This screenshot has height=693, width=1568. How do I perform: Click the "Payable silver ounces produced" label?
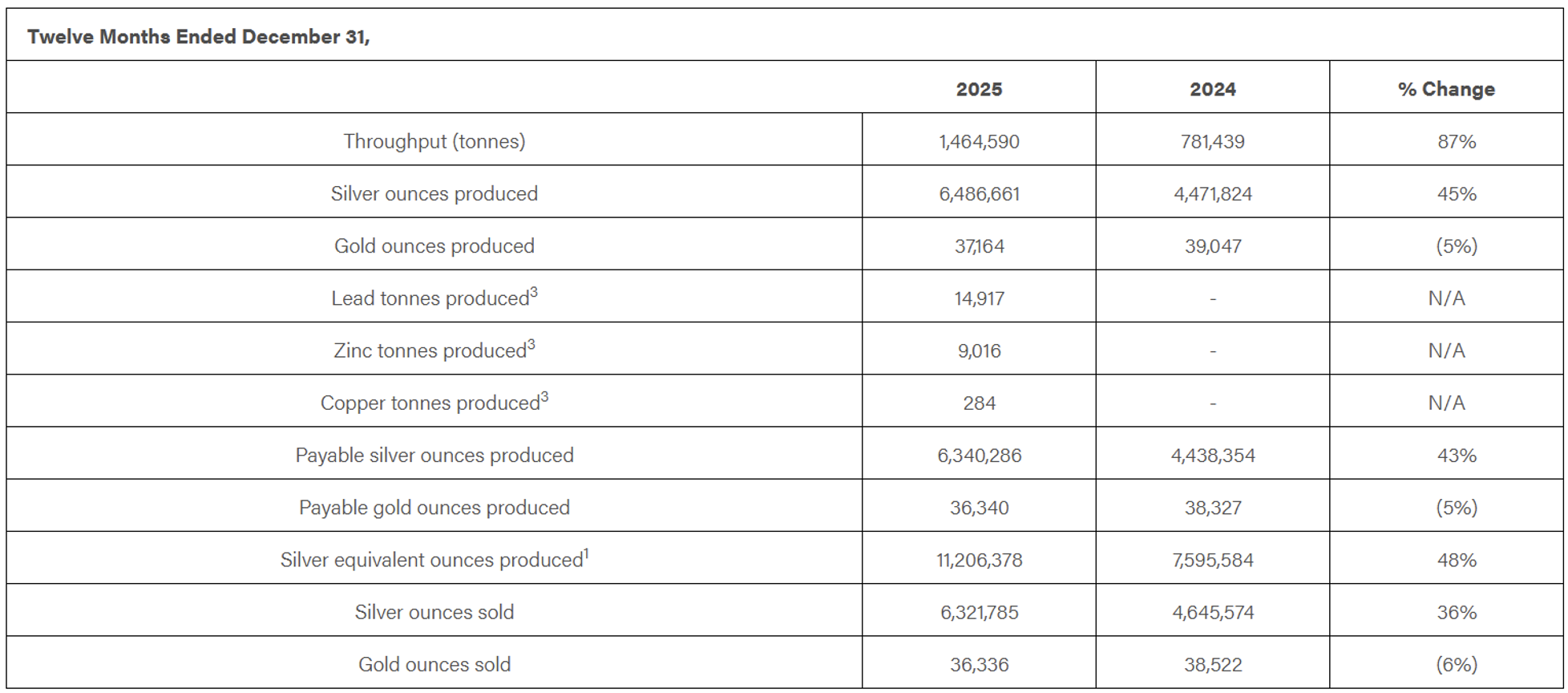click(434, 456)
